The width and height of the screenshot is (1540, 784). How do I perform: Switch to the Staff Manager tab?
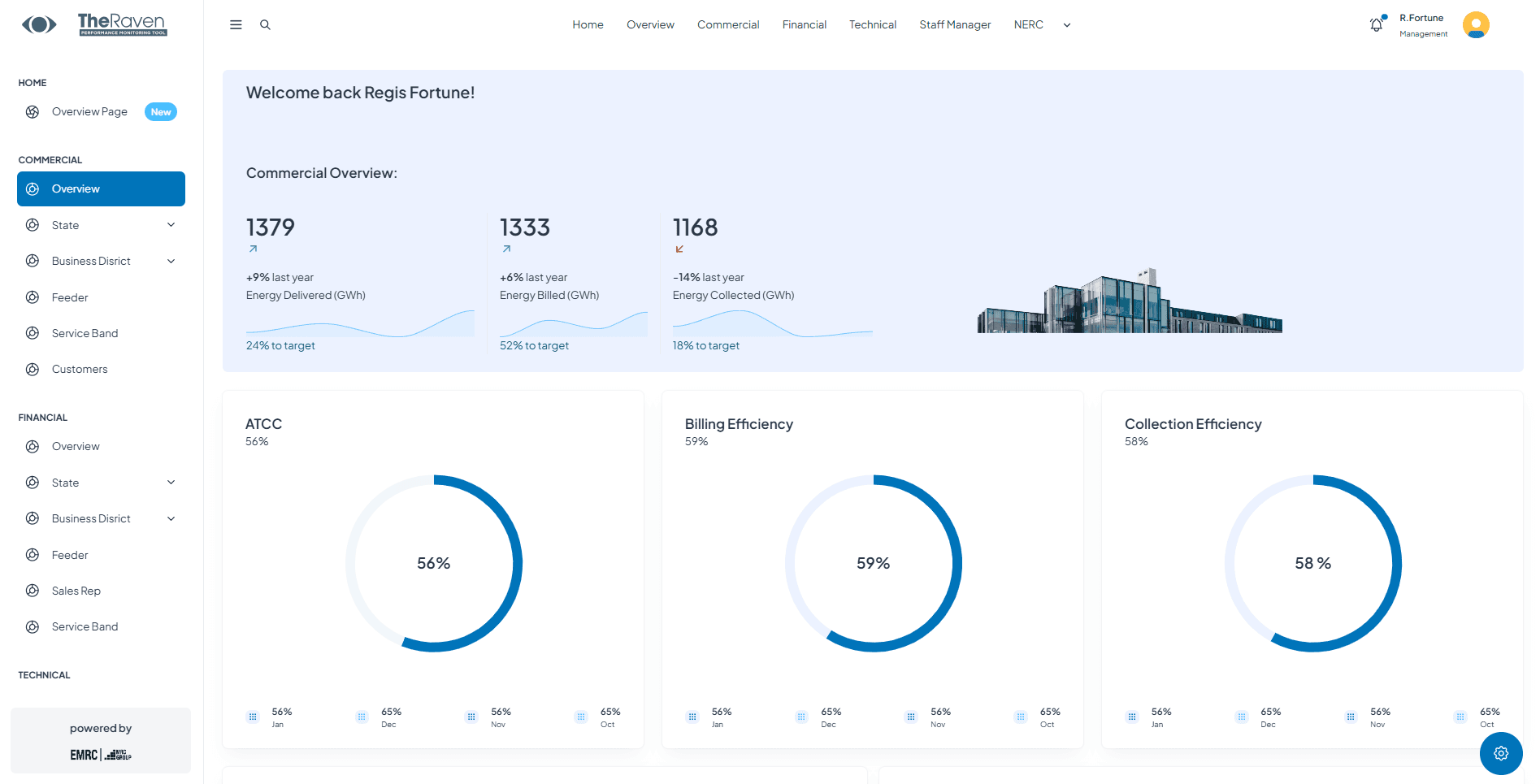pyautogui.click(x=955, y=24)
